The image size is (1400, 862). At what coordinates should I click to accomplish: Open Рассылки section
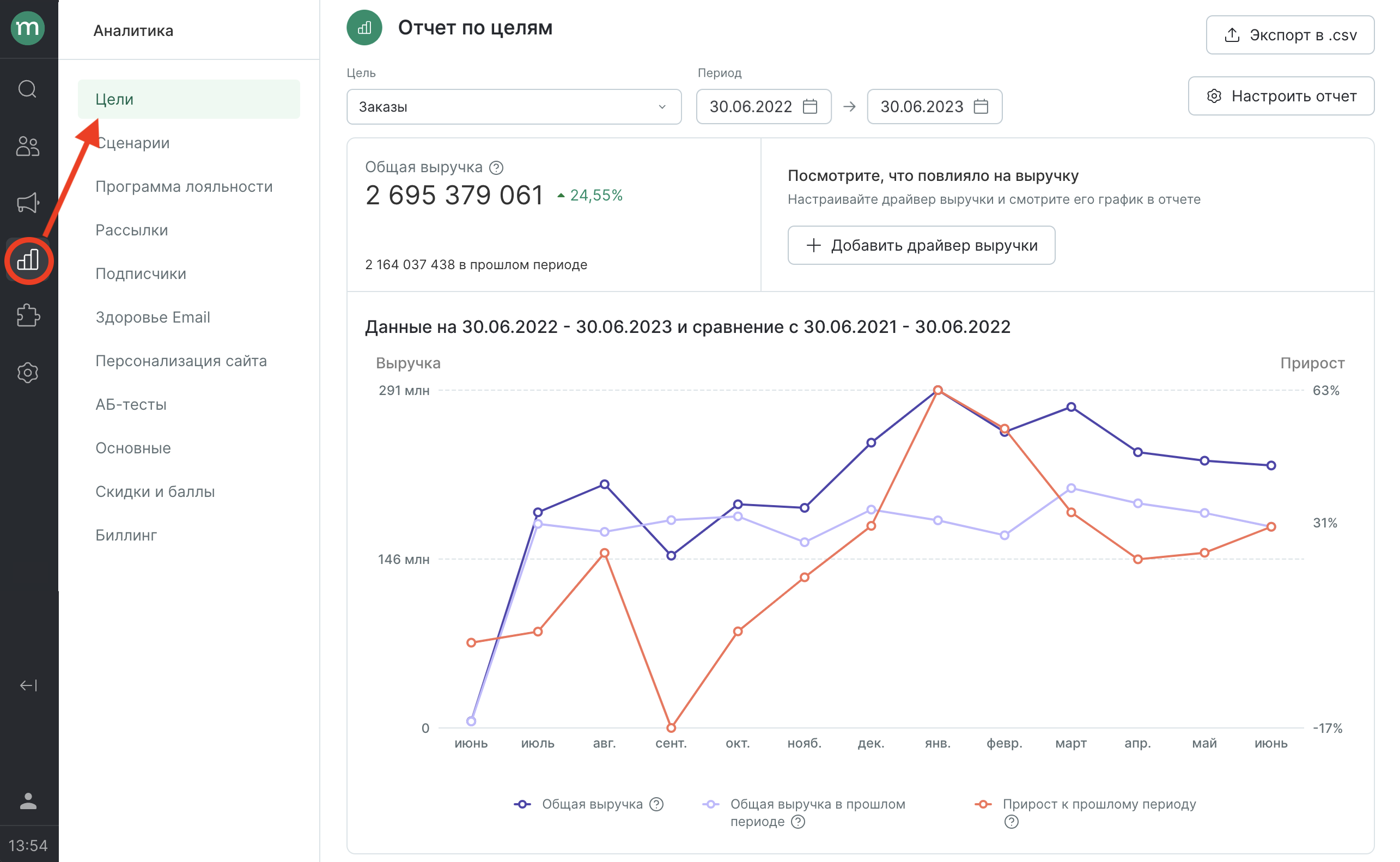[x=132, y=230]
